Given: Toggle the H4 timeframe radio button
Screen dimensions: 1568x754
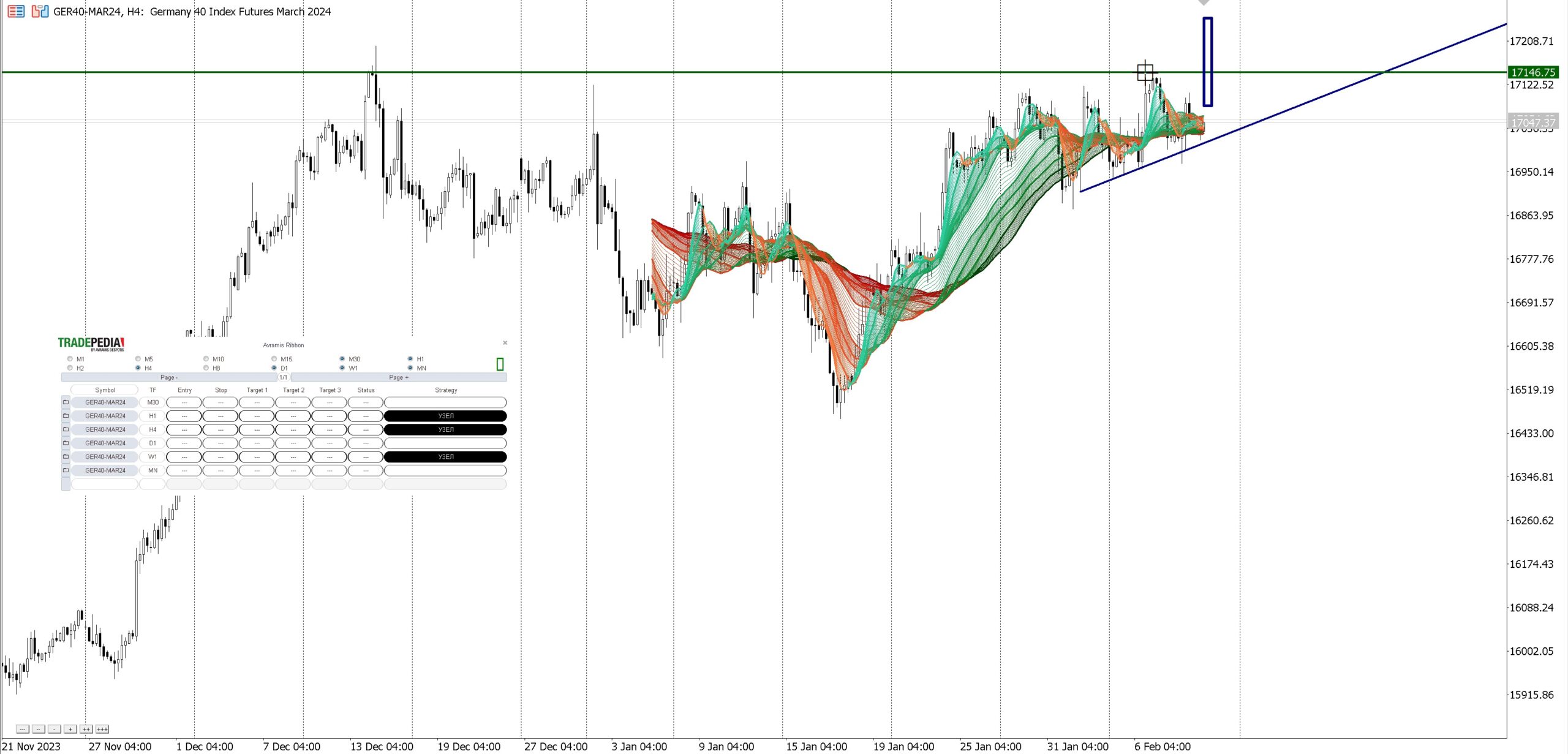Looking at the screenshot, I should (138, 368).
